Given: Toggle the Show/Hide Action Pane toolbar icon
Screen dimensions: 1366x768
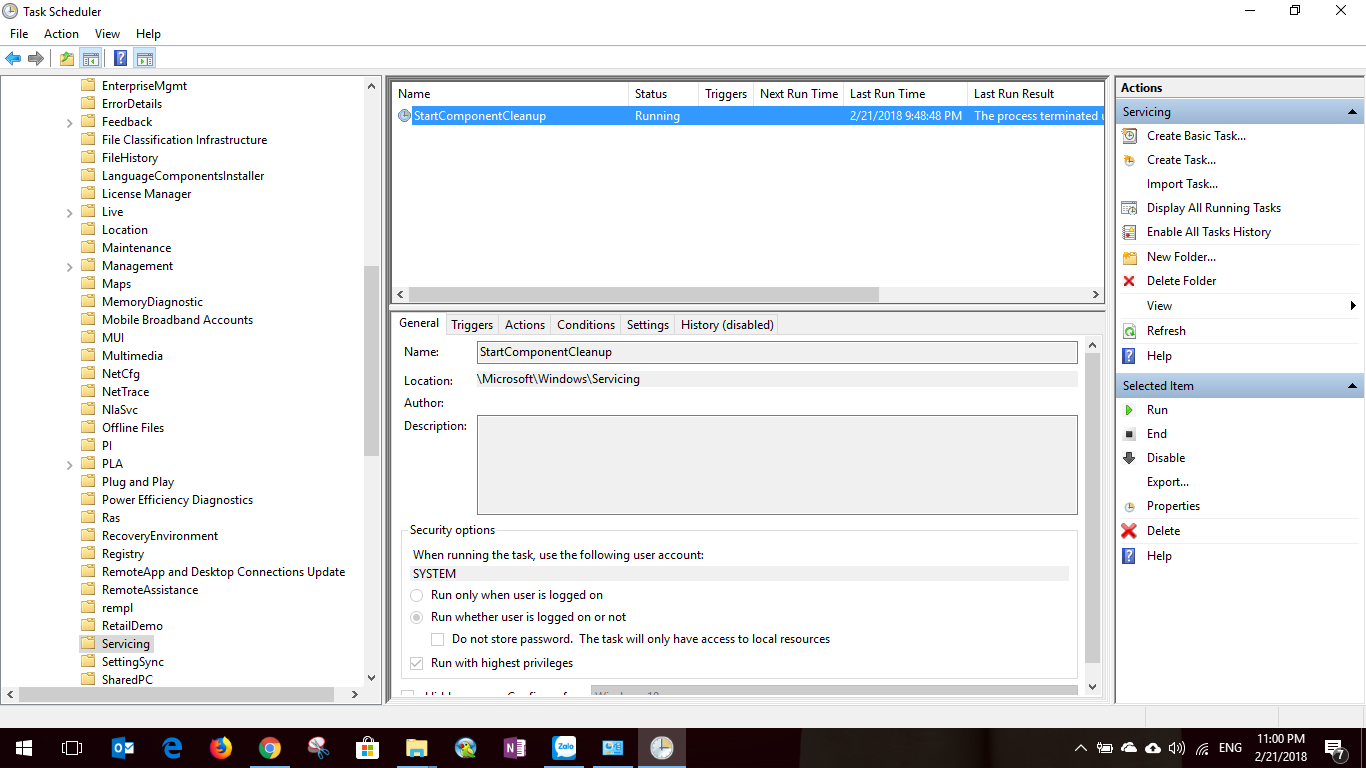Looking at the screenshot, I should pos(144,57).
